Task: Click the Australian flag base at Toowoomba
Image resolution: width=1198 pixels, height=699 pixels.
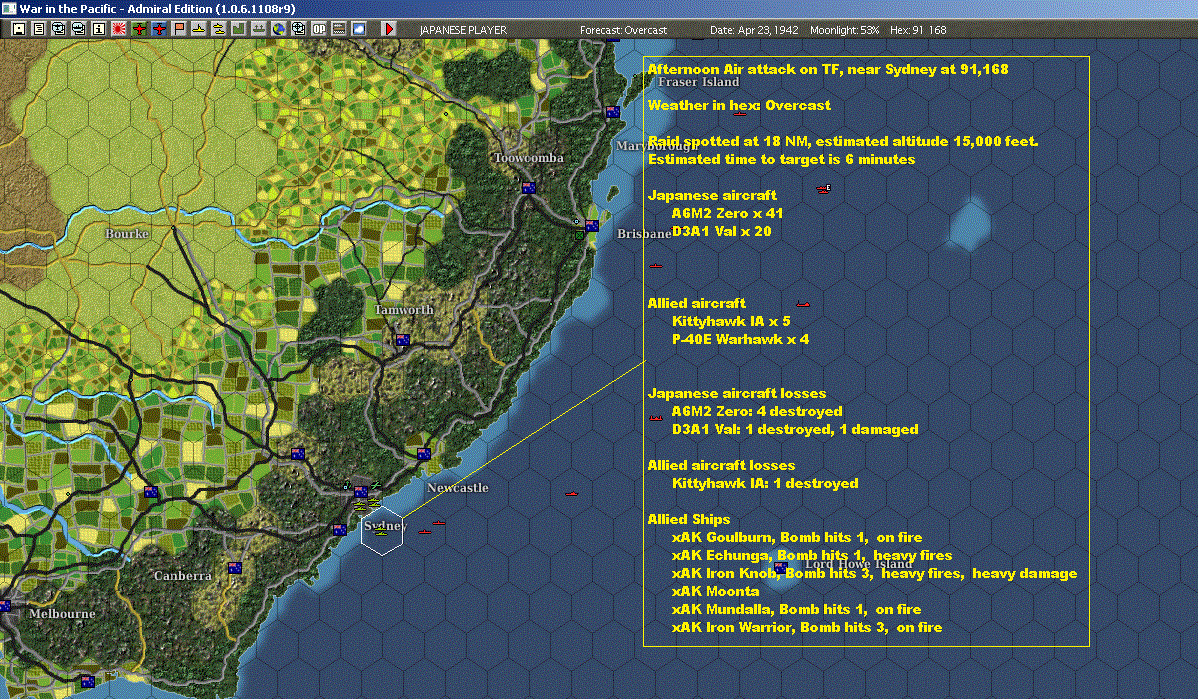Action: click(528, 188)
